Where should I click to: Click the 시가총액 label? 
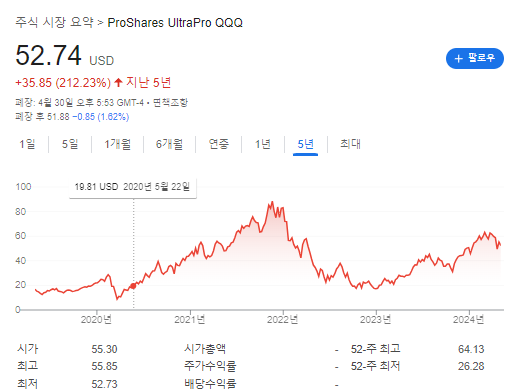(x=205, y=349)
